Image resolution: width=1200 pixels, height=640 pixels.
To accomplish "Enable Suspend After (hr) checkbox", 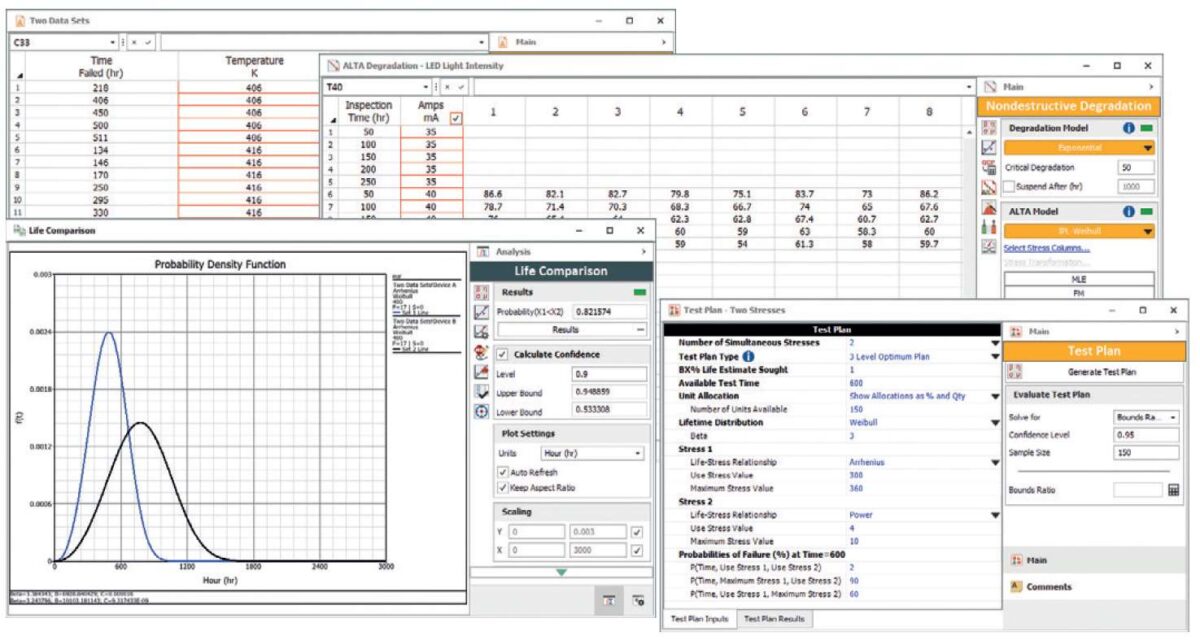I will [1010, 187].
